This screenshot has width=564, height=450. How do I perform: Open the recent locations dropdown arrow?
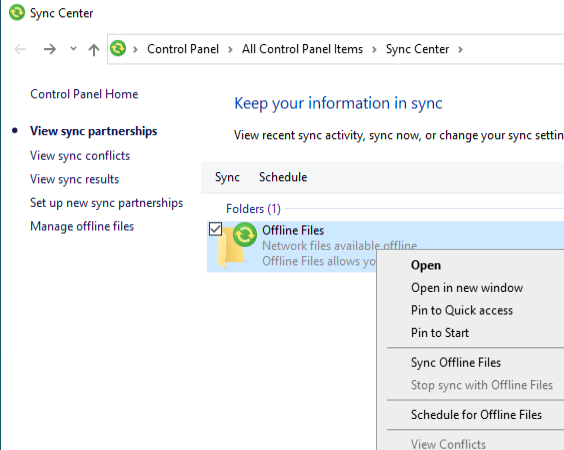pyautogui.click(x=73, y=49)
